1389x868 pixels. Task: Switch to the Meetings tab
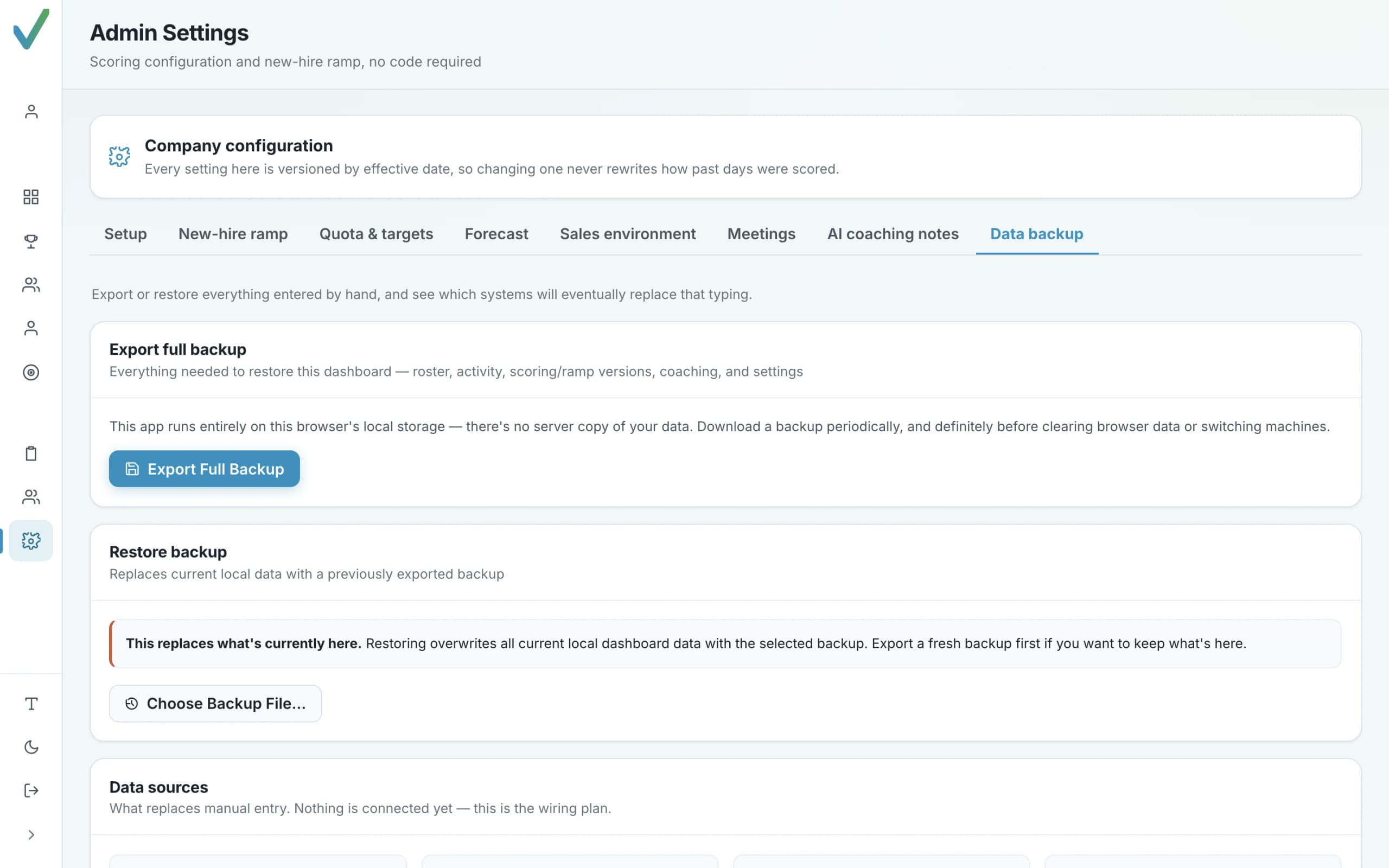click(761, 234)
